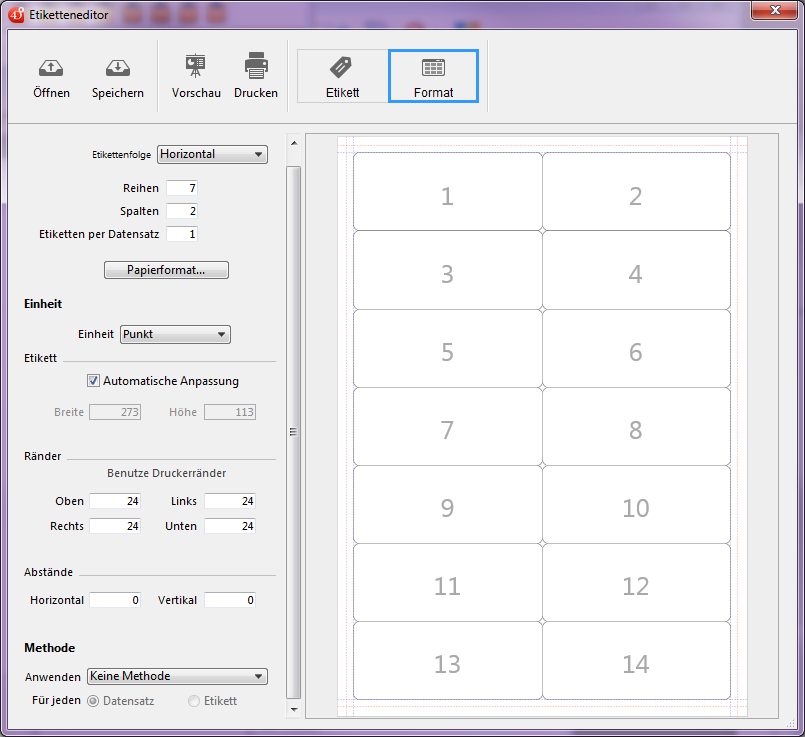Click the scroll-up arrow of the settings panel
The image size is (805, 737).
(x=293, y=143)
